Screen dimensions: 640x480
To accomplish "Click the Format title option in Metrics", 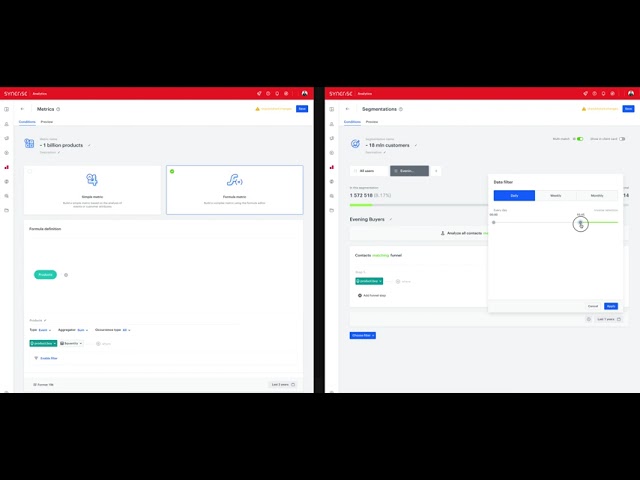I will [x=43, y=384].
